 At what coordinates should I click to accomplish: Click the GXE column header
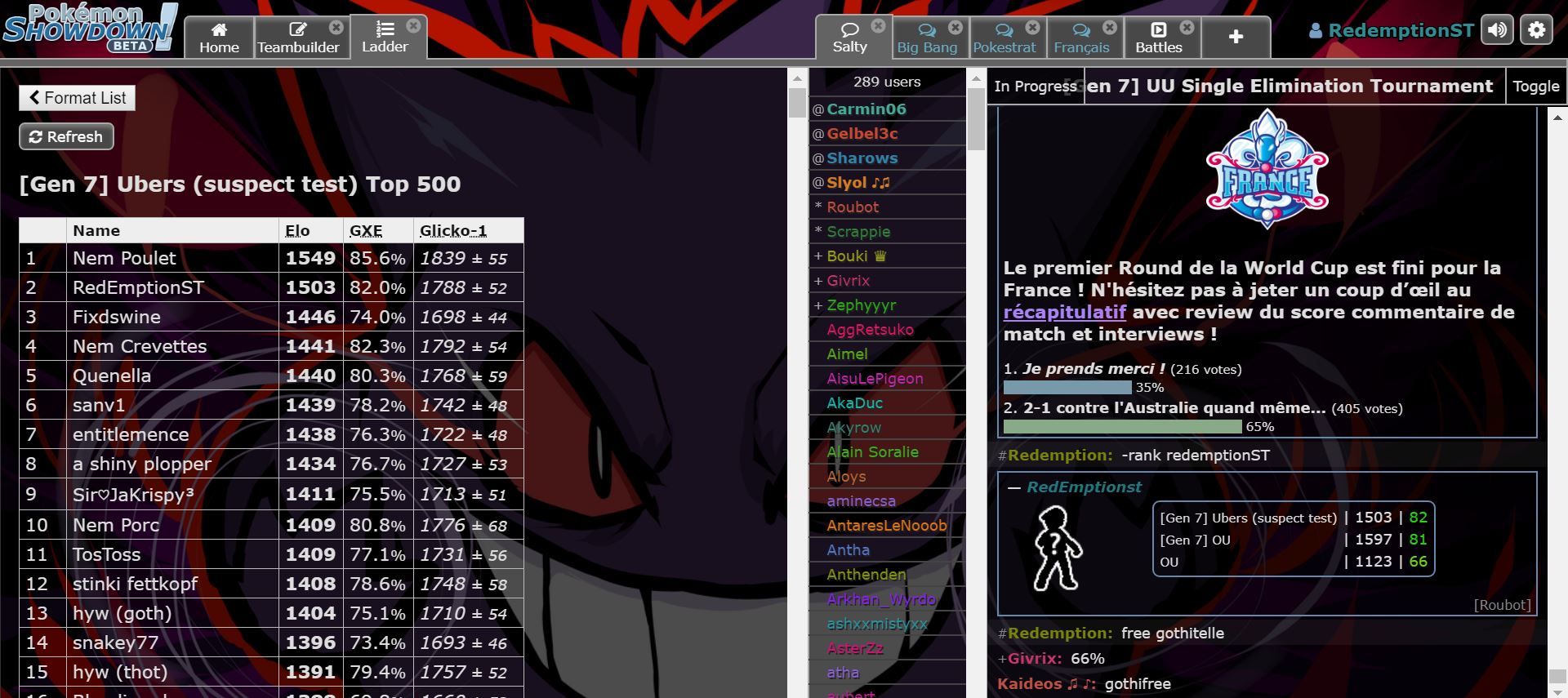366,231
